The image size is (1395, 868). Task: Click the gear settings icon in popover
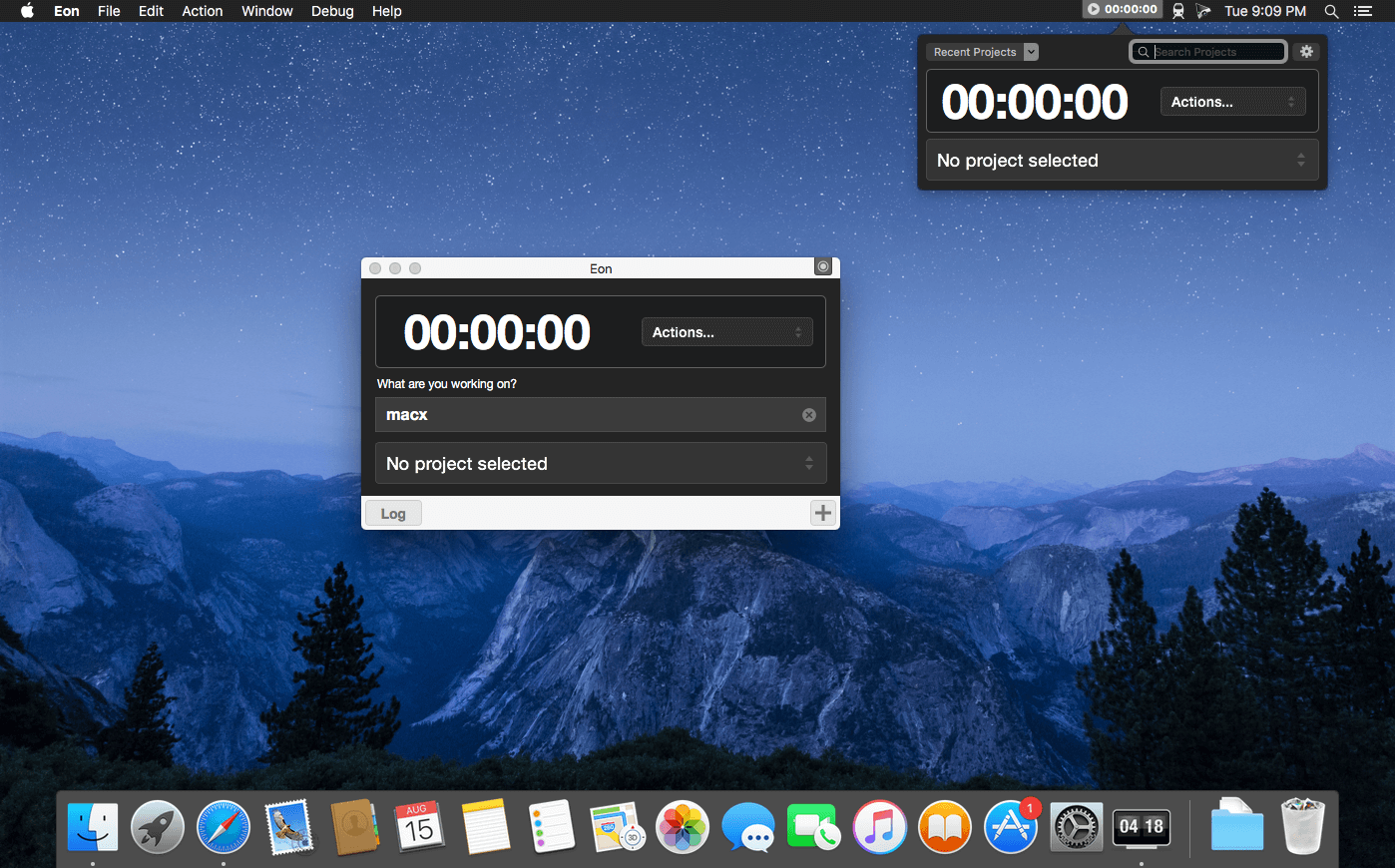tap(1306, 52)
